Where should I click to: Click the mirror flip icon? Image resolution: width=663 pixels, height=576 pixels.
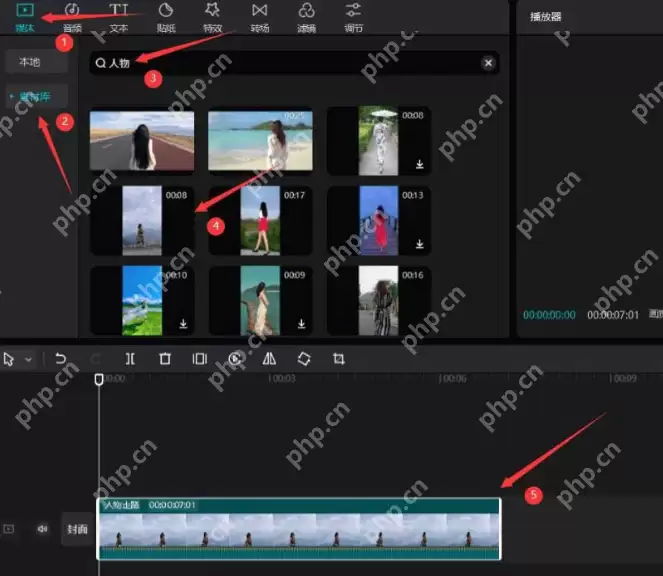[x=269, y=358]
